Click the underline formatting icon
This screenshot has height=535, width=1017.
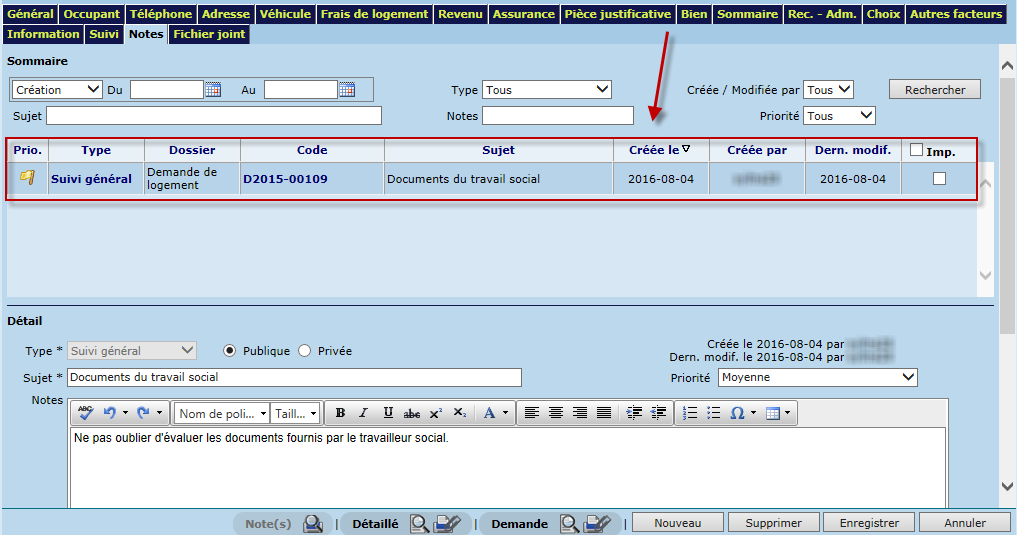pyautogui.click(x=387, y=413)
